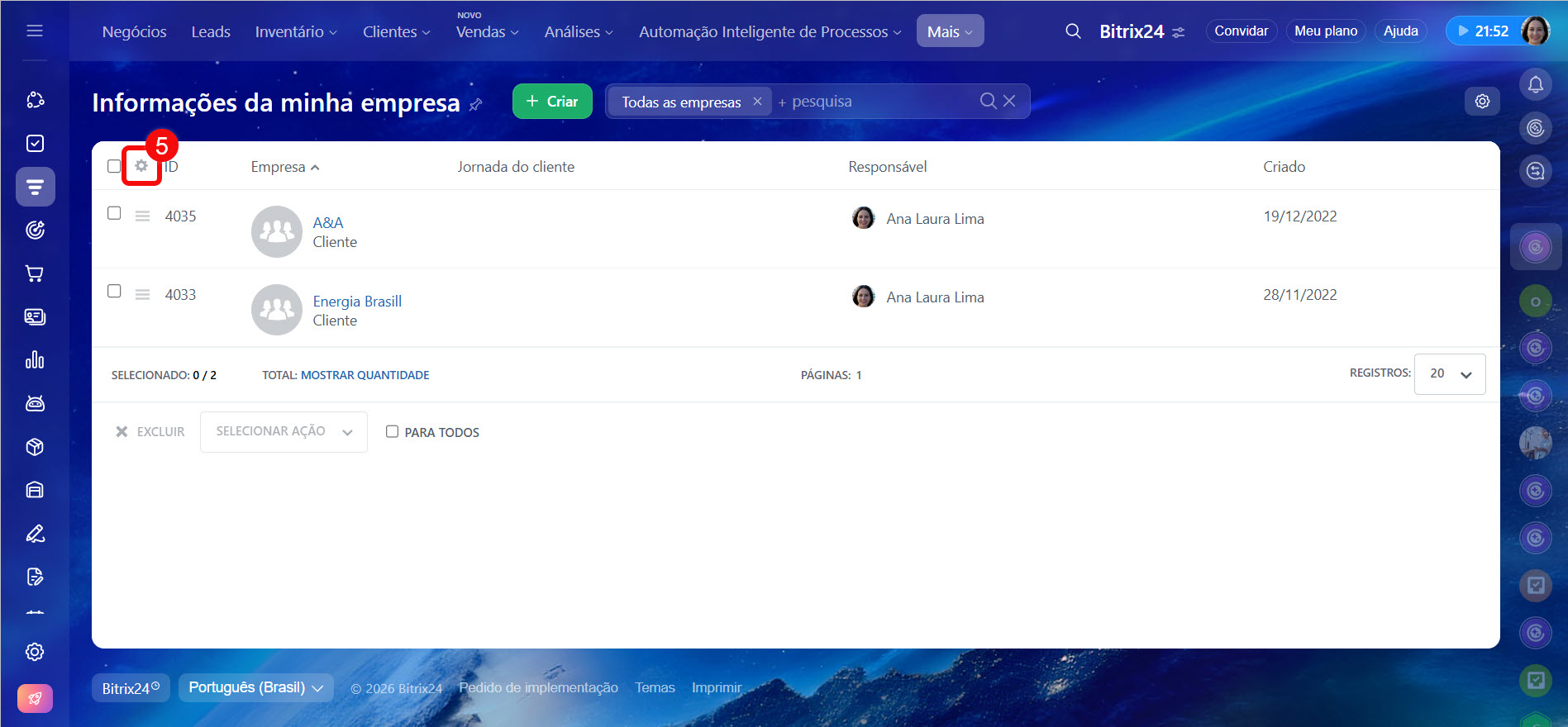Open the SELECIONAR AÇÃO dropdown
Image resolution: width=1568 pixels, height=727 pixels.
coord(284,431)
